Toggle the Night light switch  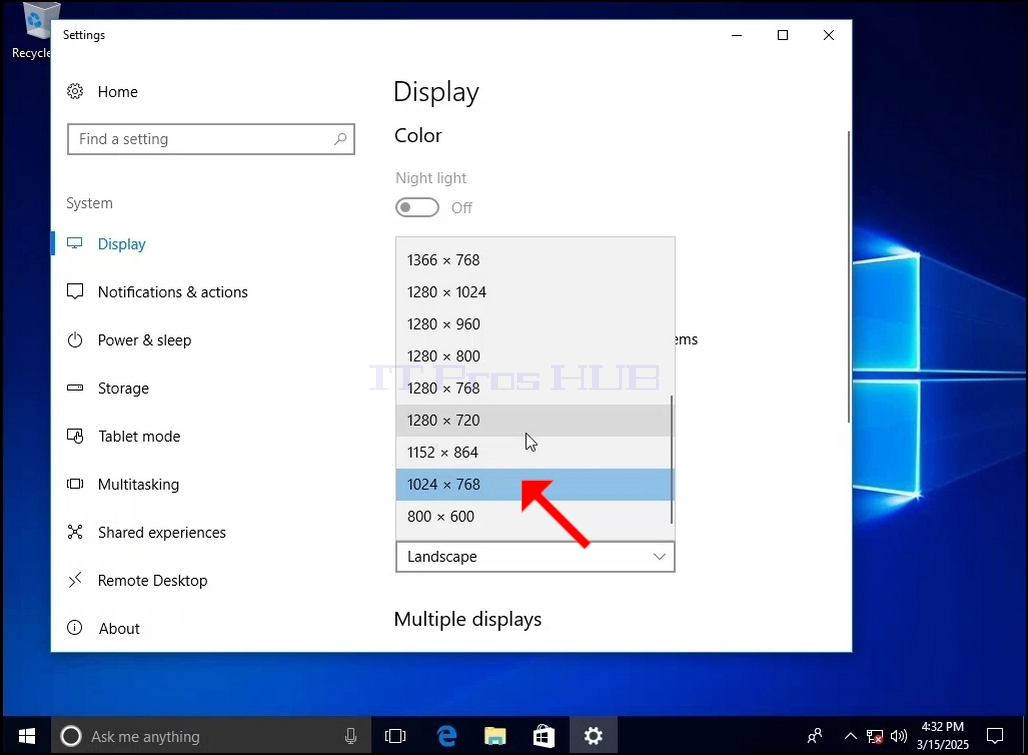(417, 207)
